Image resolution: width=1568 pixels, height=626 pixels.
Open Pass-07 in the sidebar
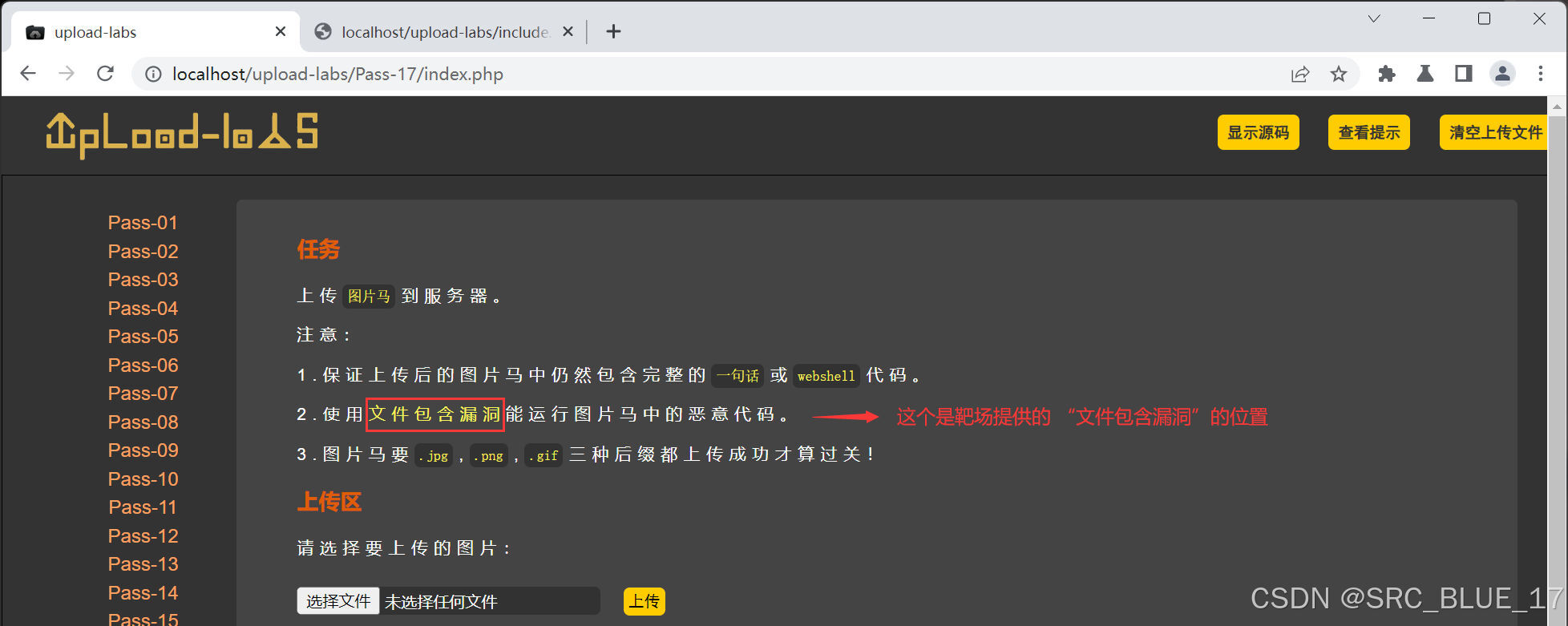[x=143, y=394]
